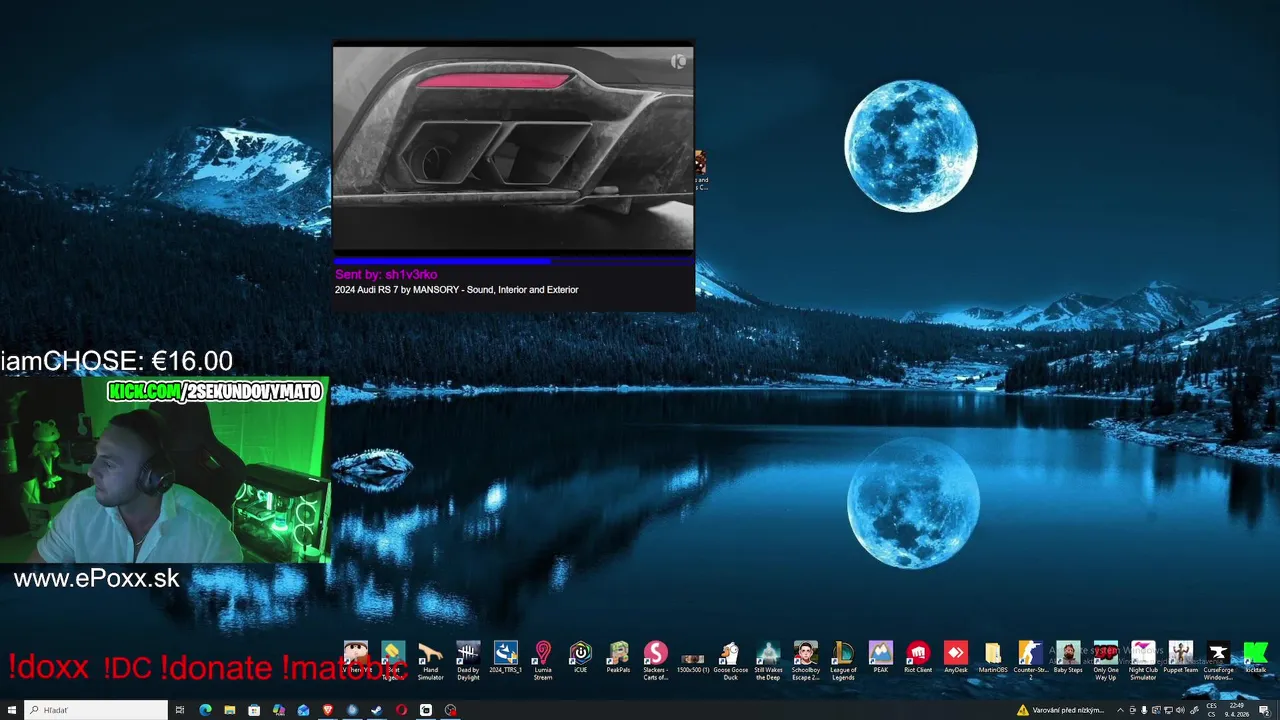
Task: Open File Explorer from the taskbar
Action: coord(230,710)
